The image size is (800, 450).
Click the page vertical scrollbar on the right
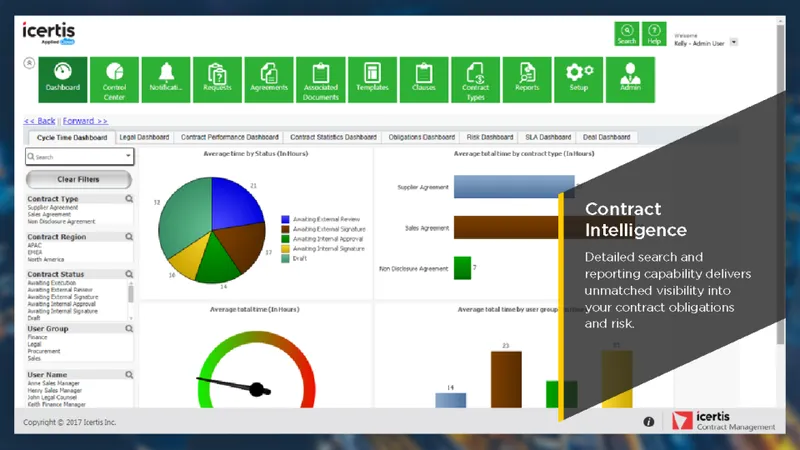point(781,184)
